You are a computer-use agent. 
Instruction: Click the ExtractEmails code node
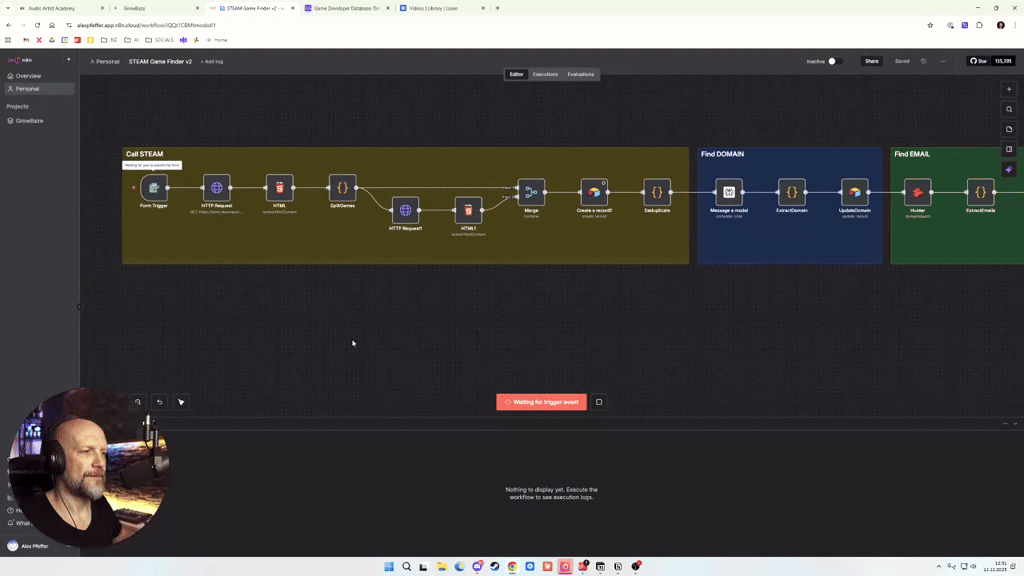pos(980,190)
